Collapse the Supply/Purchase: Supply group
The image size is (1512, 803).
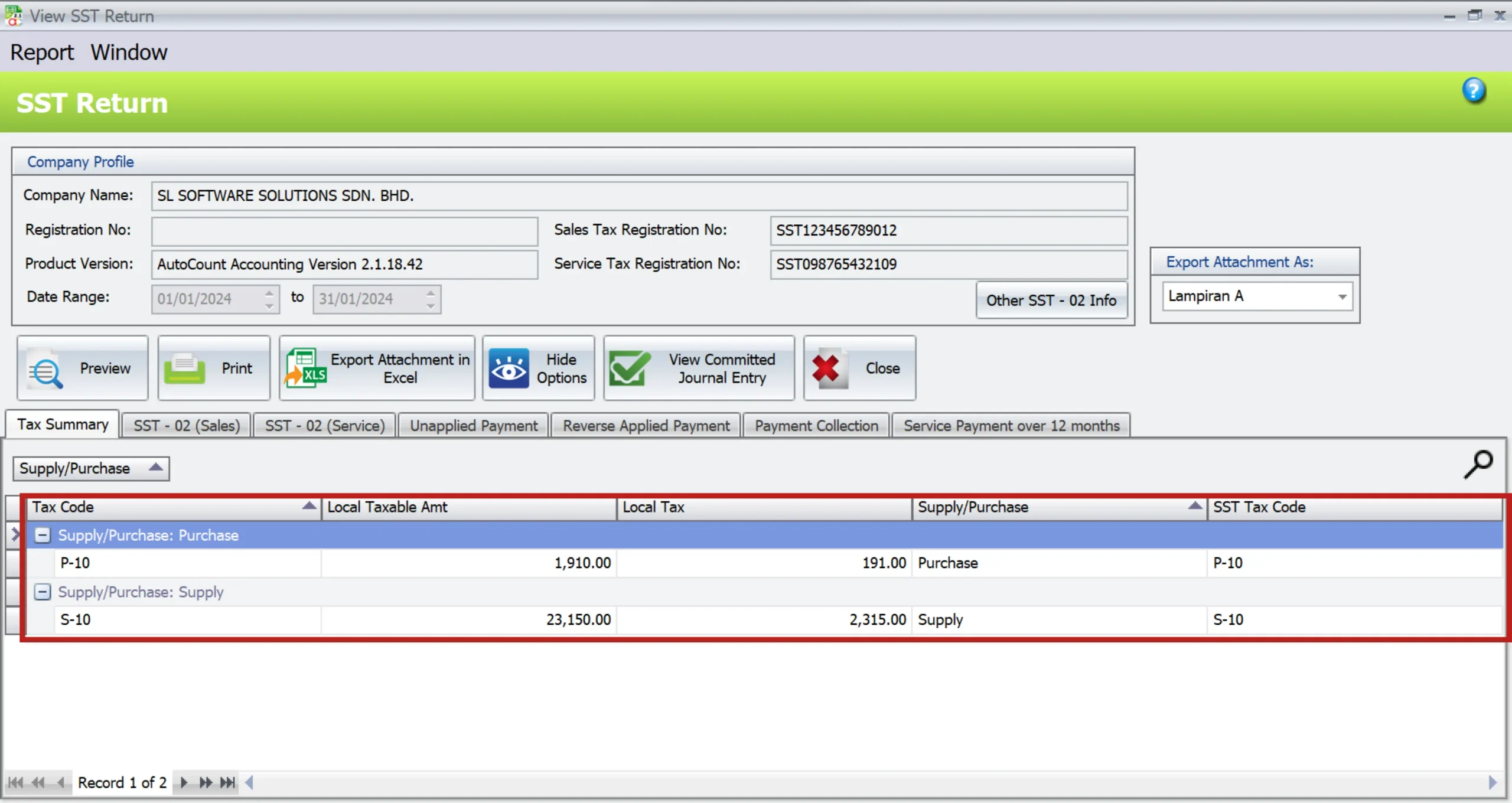click(43, 592)
